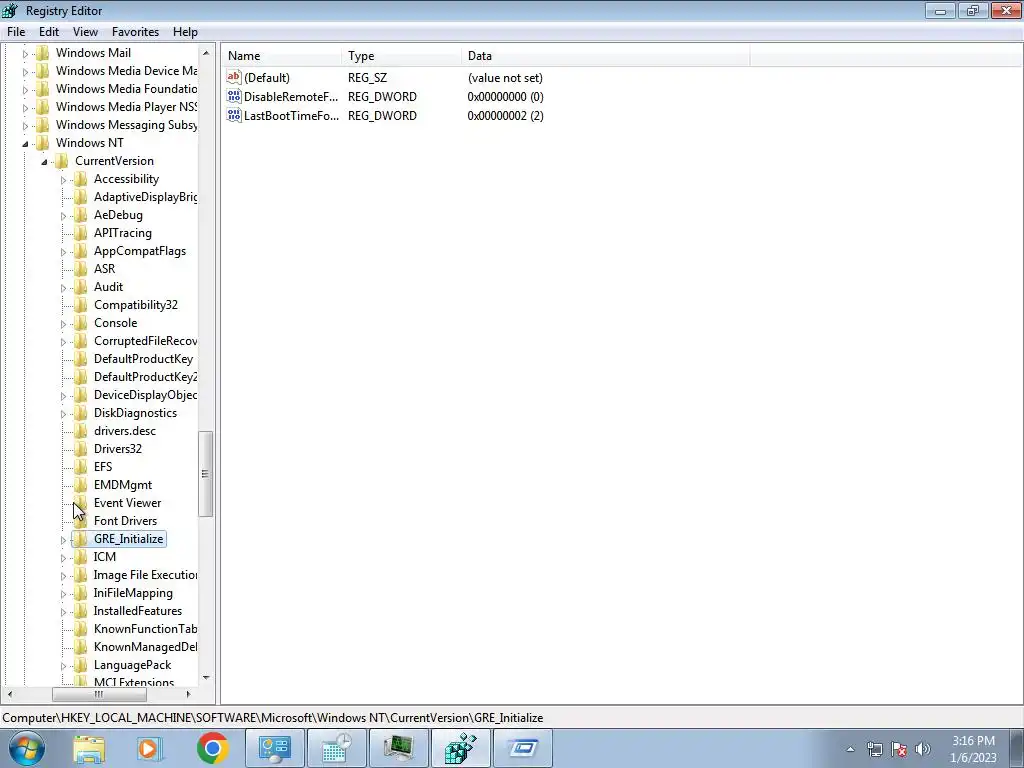The height and width of the screenshot is (768, 1024).
Task: Expand the LanguagePack key
Action: 63,665
